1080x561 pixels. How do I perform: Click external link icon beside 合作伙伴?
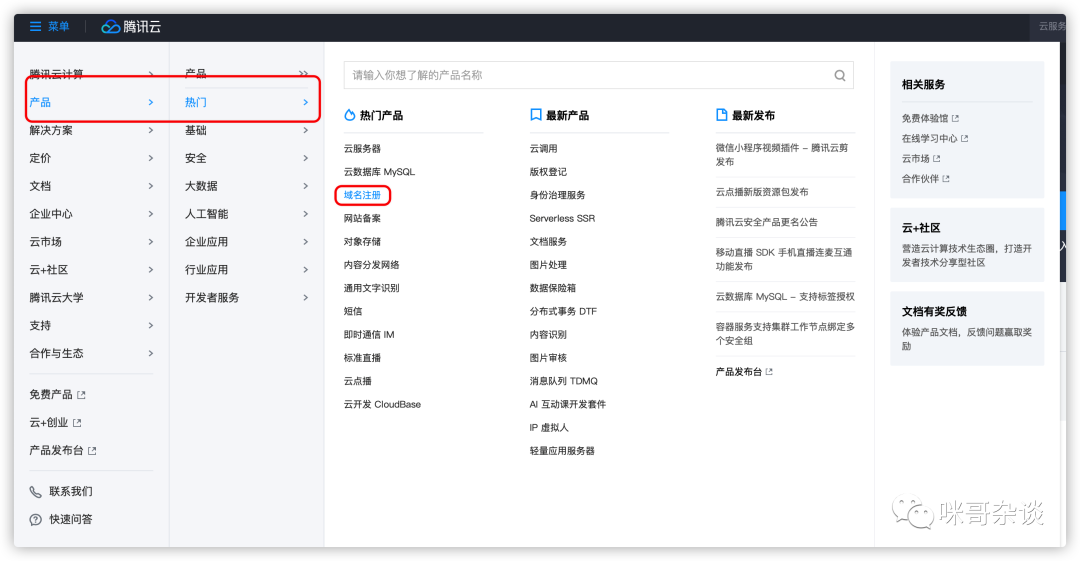tap(946, 178)
